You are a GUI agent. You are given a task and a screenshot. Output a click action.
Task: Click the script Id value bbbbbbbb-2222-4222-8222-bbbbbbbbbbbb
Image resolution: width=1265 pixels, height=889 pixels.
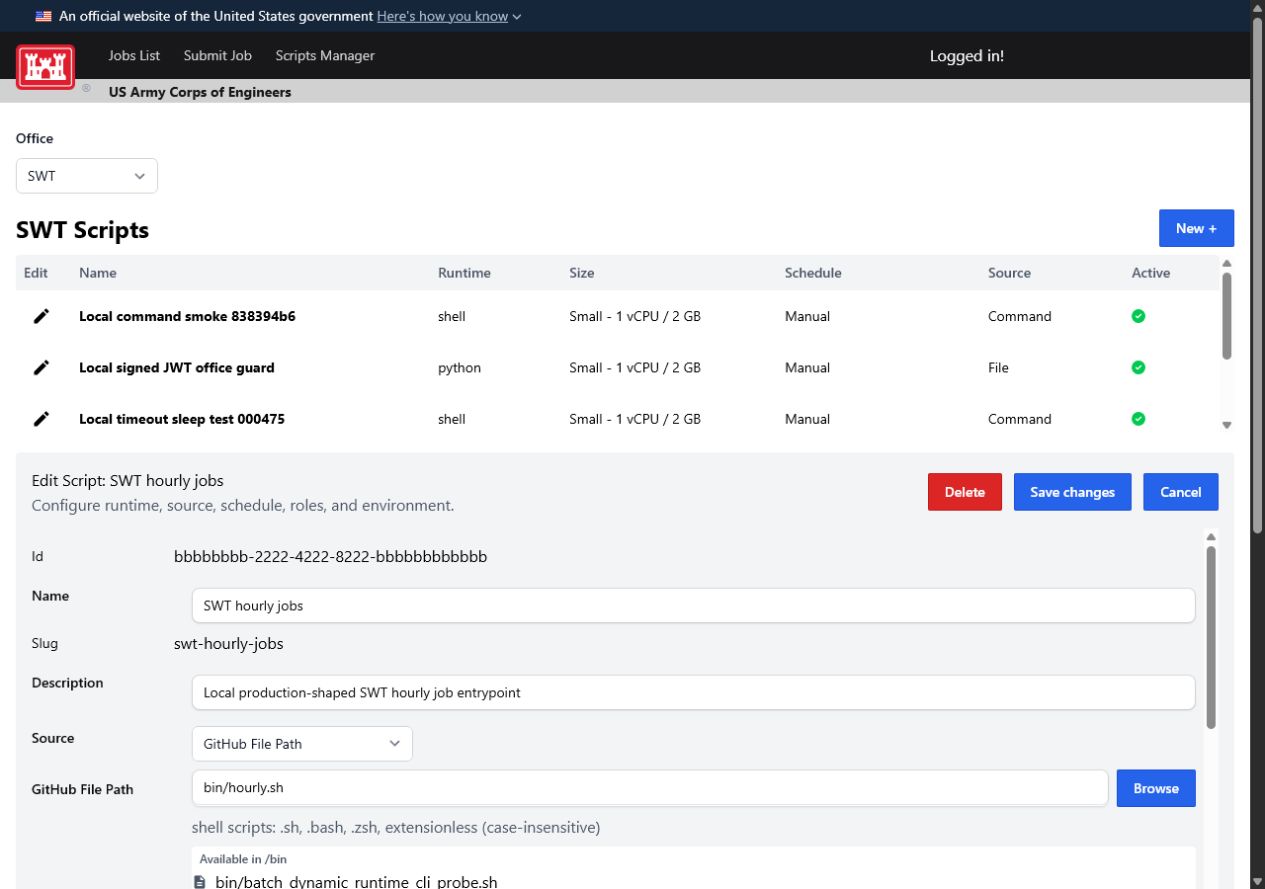tap(331, 557)
